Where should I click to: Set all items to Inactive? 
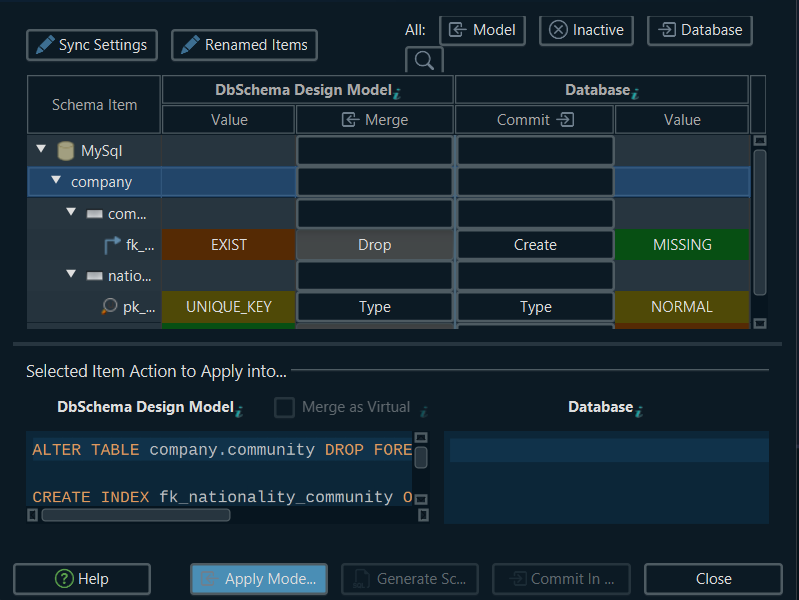(x=586, y=30)
